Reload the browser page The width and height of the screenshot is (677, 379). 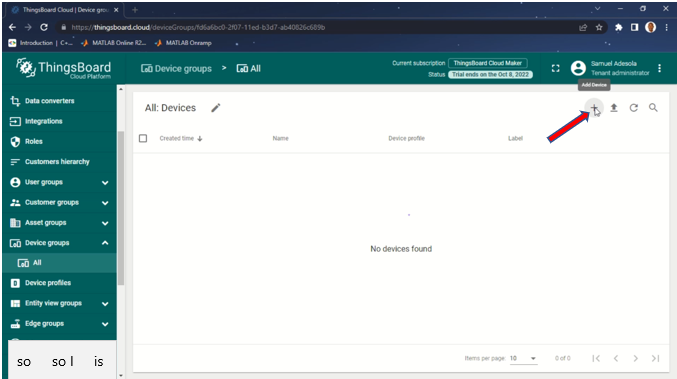click(44, 27)
